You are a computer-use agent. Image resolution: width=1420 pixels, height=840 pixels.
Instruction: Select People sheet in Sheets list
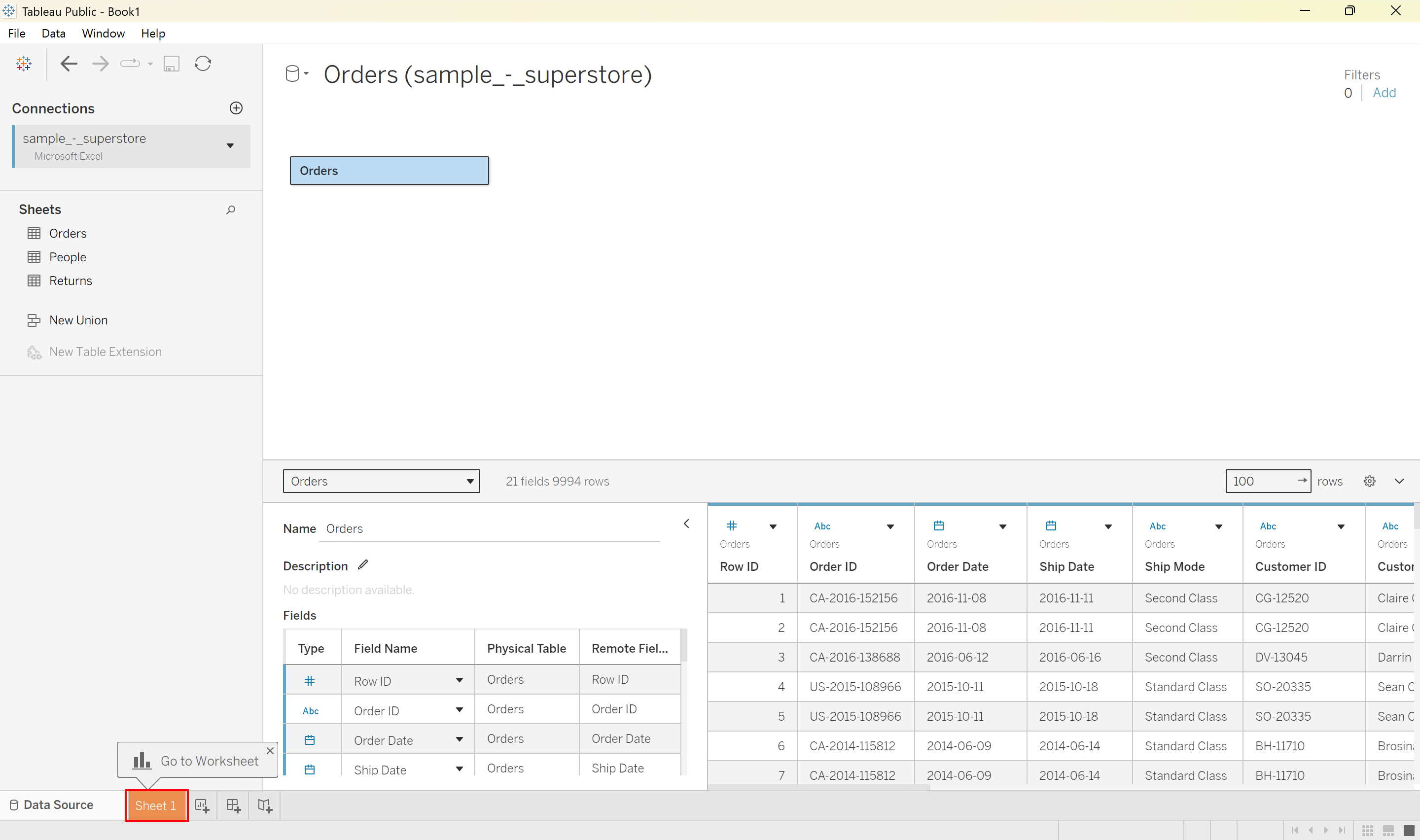click(x=68, y=257)
